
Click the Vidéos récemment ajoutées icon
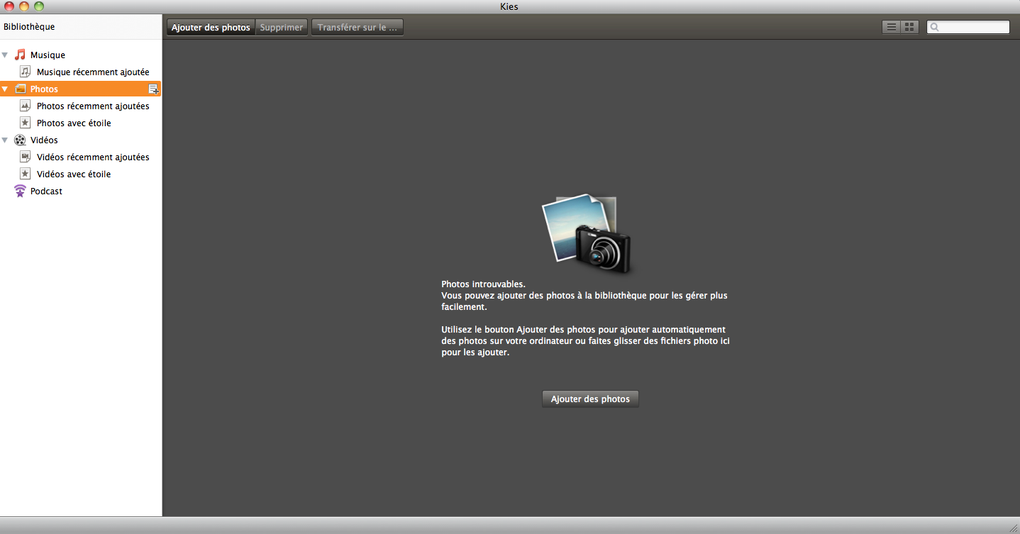[25, 157]
